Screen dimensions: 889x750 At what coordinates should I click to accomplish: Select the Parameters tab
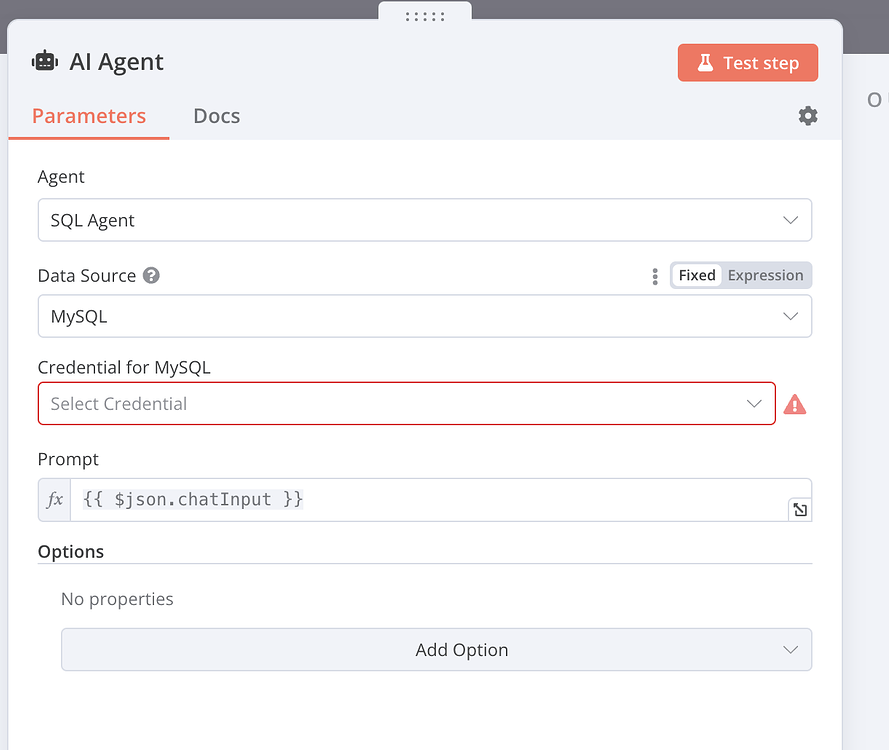(88, 116)
